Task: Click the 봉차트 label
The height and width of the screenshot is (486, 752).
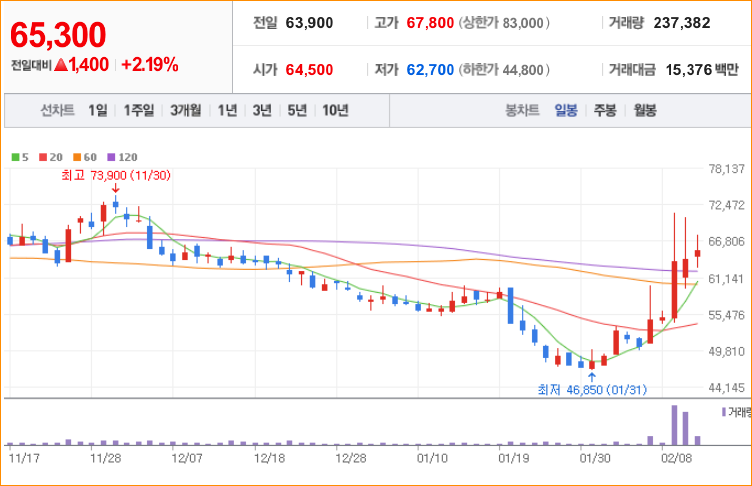Action: click(522, 110)
